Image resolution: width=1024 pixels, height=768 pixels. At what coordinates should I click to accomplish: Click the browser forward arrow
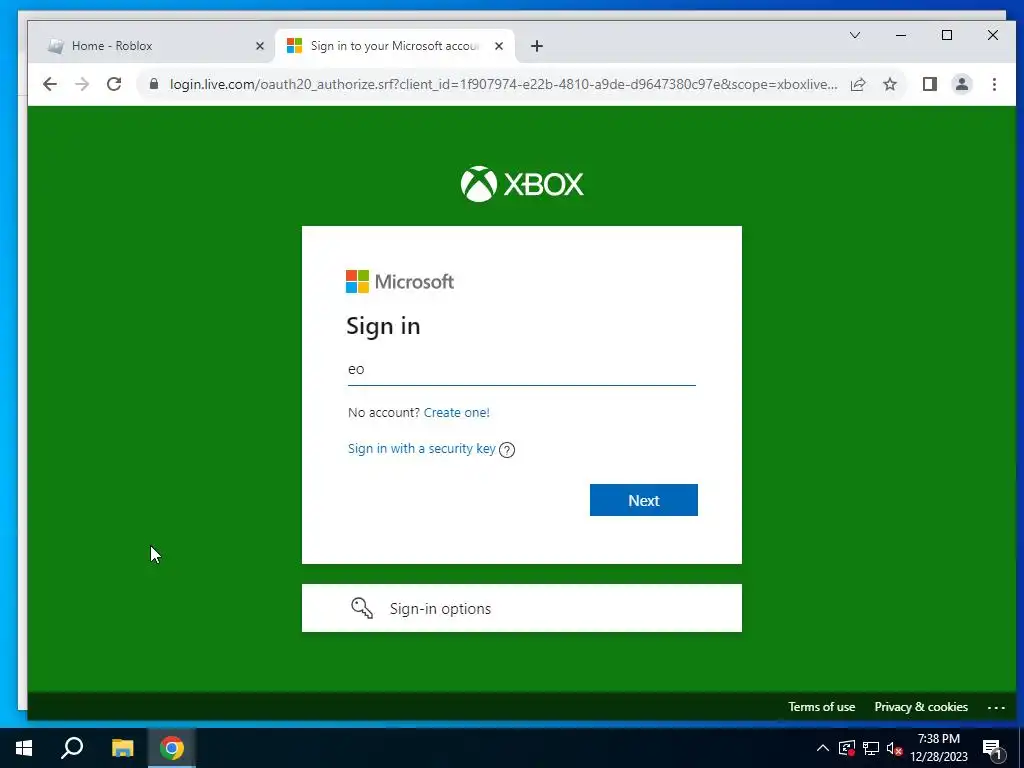(x=82, y=84)
